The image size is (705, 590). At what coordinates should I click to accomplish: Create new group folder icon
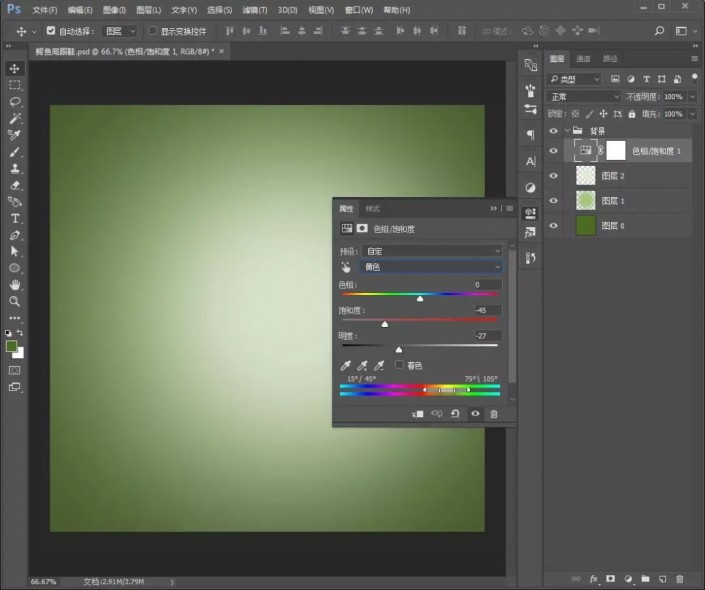645,579
